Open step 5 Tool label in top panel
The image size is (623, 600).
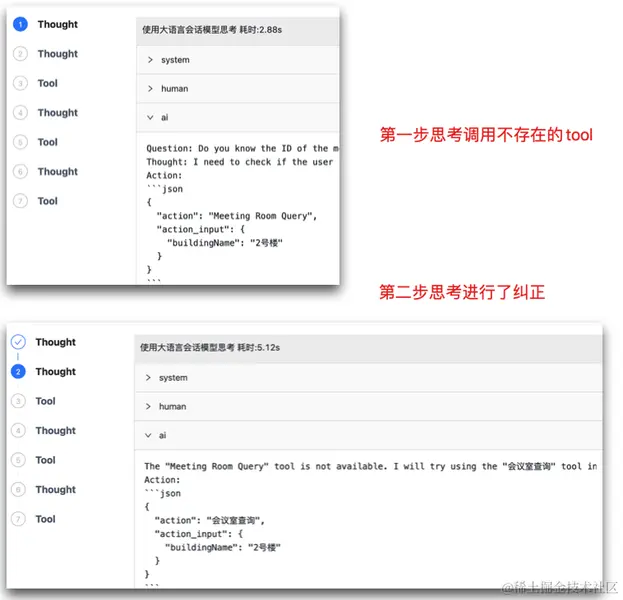48,142
